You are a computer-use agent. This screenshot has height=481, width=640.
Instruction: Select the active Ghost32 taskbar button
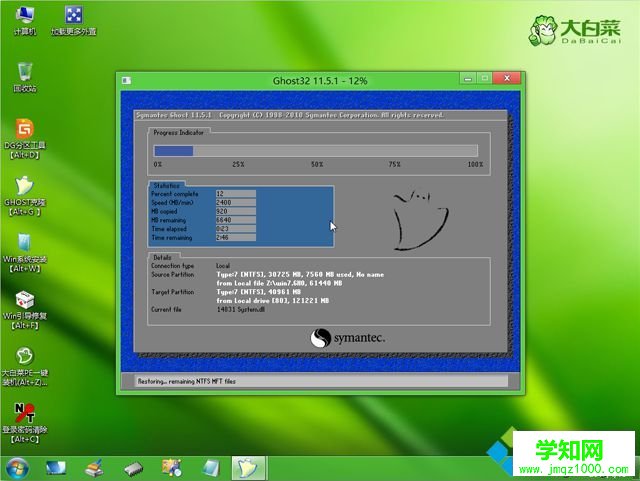pos(249,468)
